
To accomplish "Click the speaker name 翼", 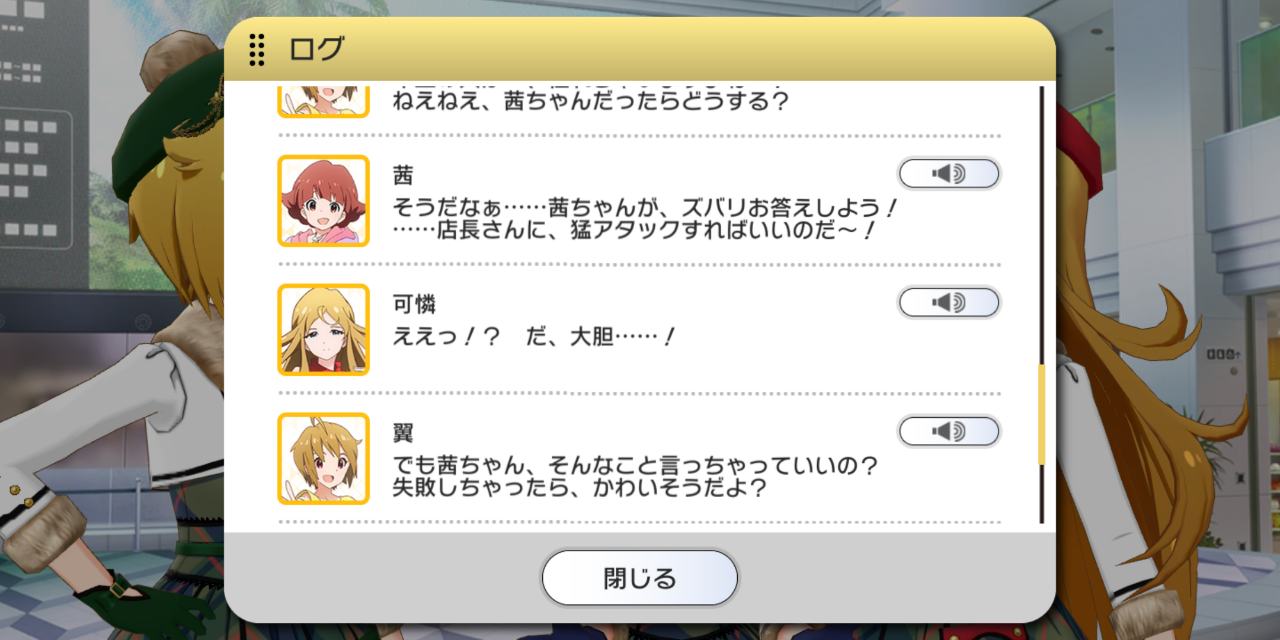I will (403, 434).
